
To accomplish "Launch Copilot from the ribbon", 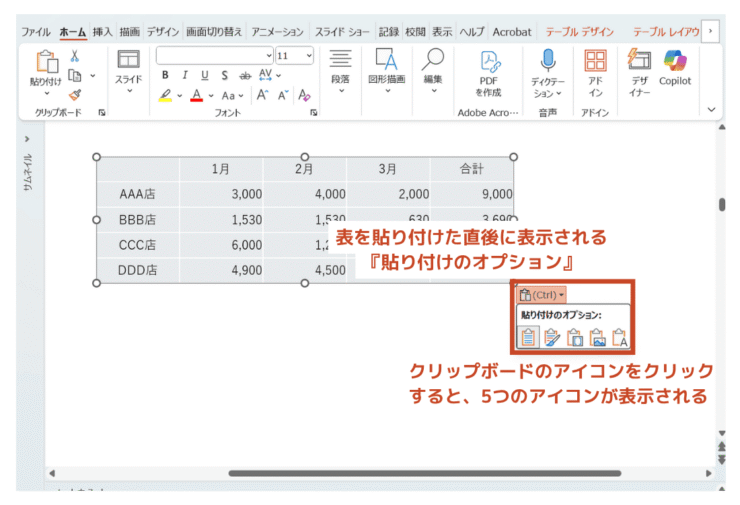I will (675, 68).
